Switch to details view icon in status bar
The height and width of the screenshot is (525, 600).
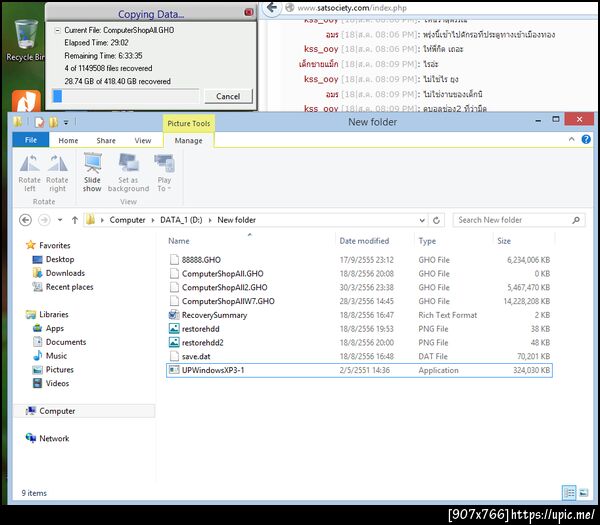click(x=569, y=492)
